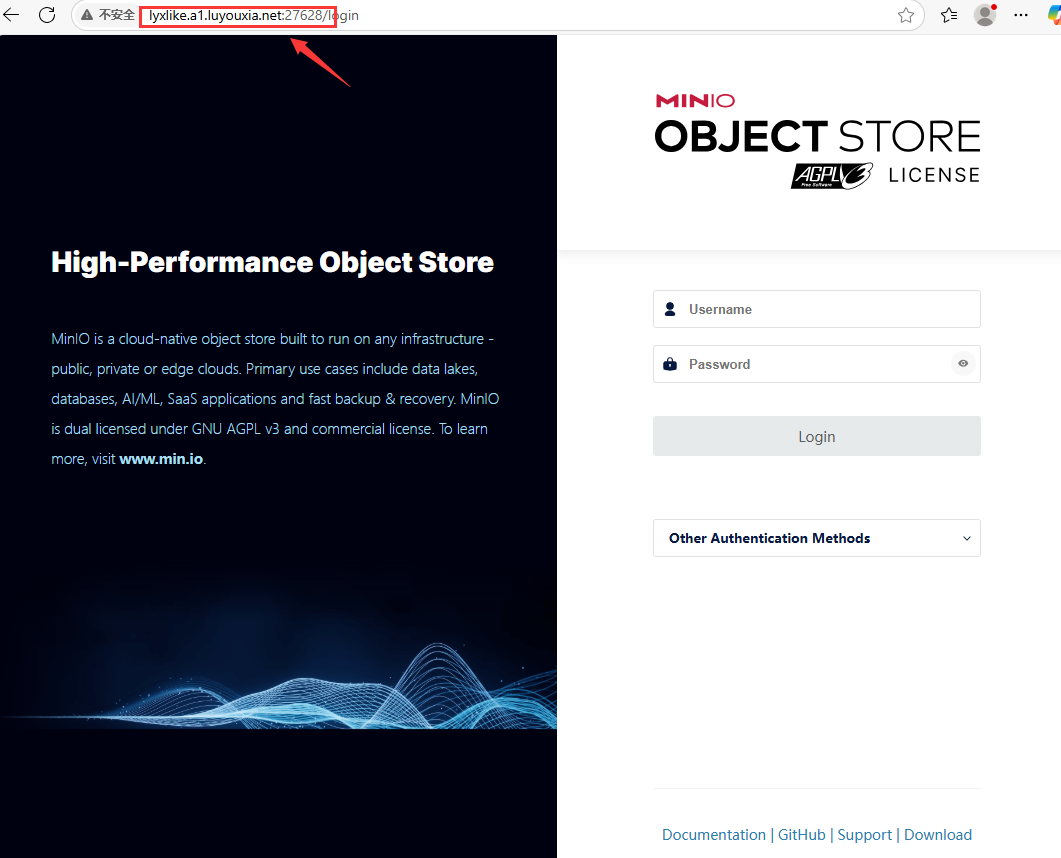This screenshot has width=1061, height=858.
Task: Expand Other Authentication Methods dropdown
Action: pyautogui.click(x=817, y=538)
